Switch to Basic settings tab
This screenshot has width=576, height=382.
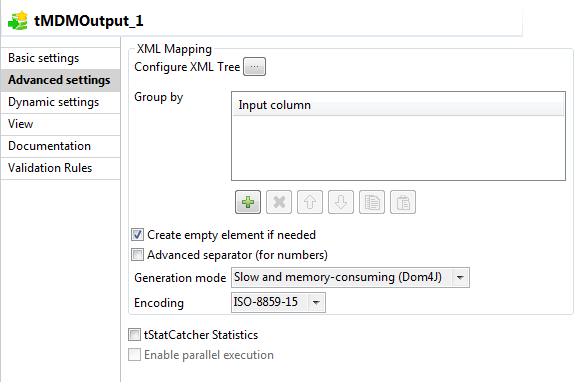coord(60,58)
